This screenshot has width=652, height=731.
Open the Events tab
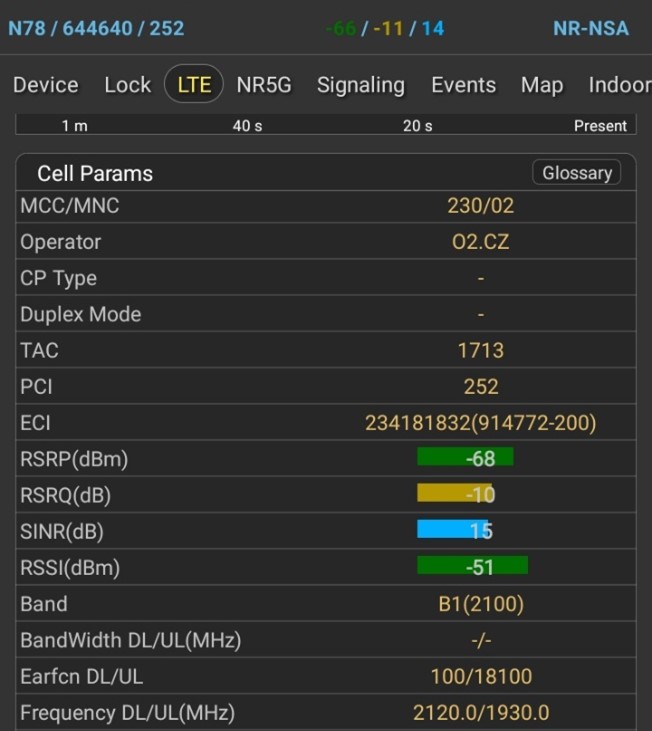(x=464, y=85)
